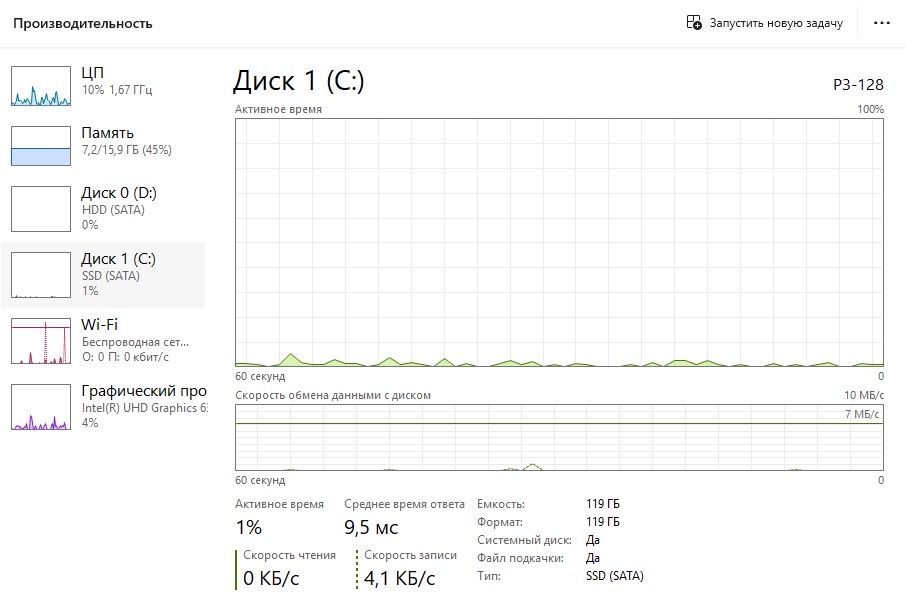Open the three-dots more options menu
This screenshot has height=605, width=905.
click(881, 23)
